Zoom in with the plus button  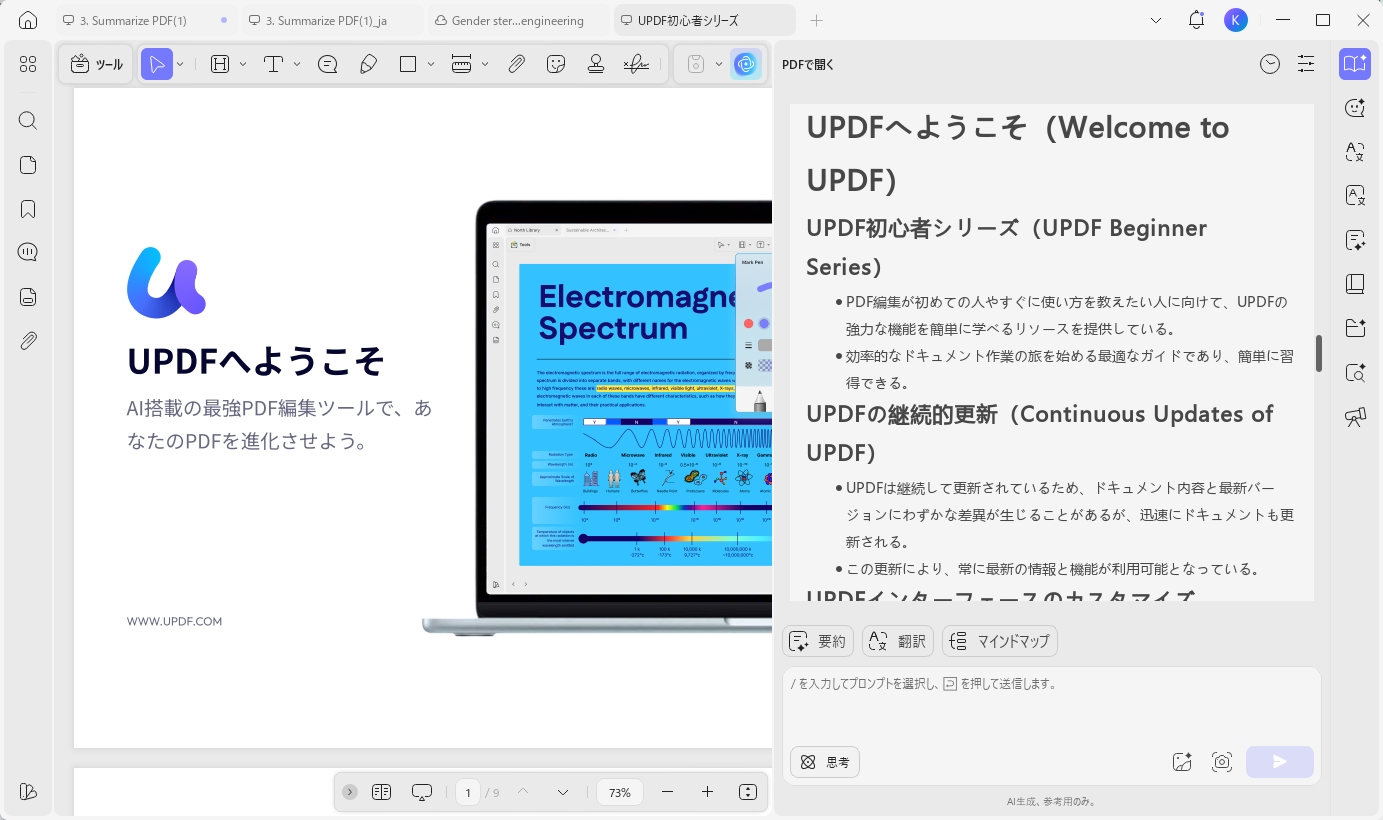tap(707, 792)
